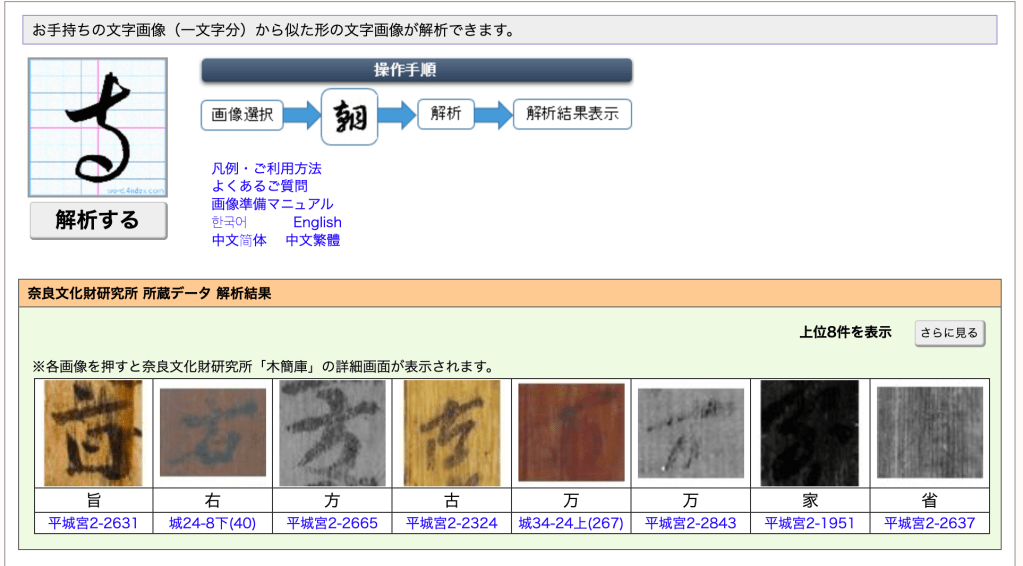
Task: Open the 古 character result thumbnail
Action: pyautogui.click(x=451, y=432)
